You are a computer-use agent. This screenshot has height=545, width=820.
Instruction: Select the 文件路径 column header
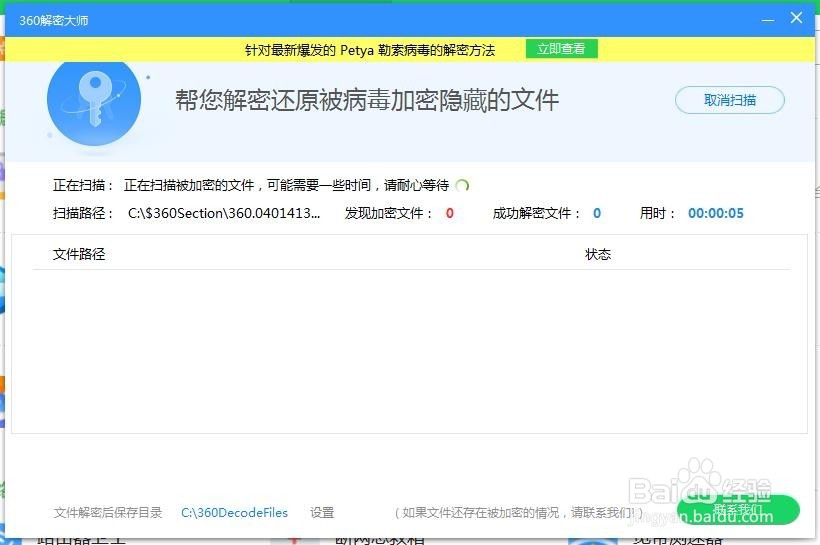pos(79,254)
